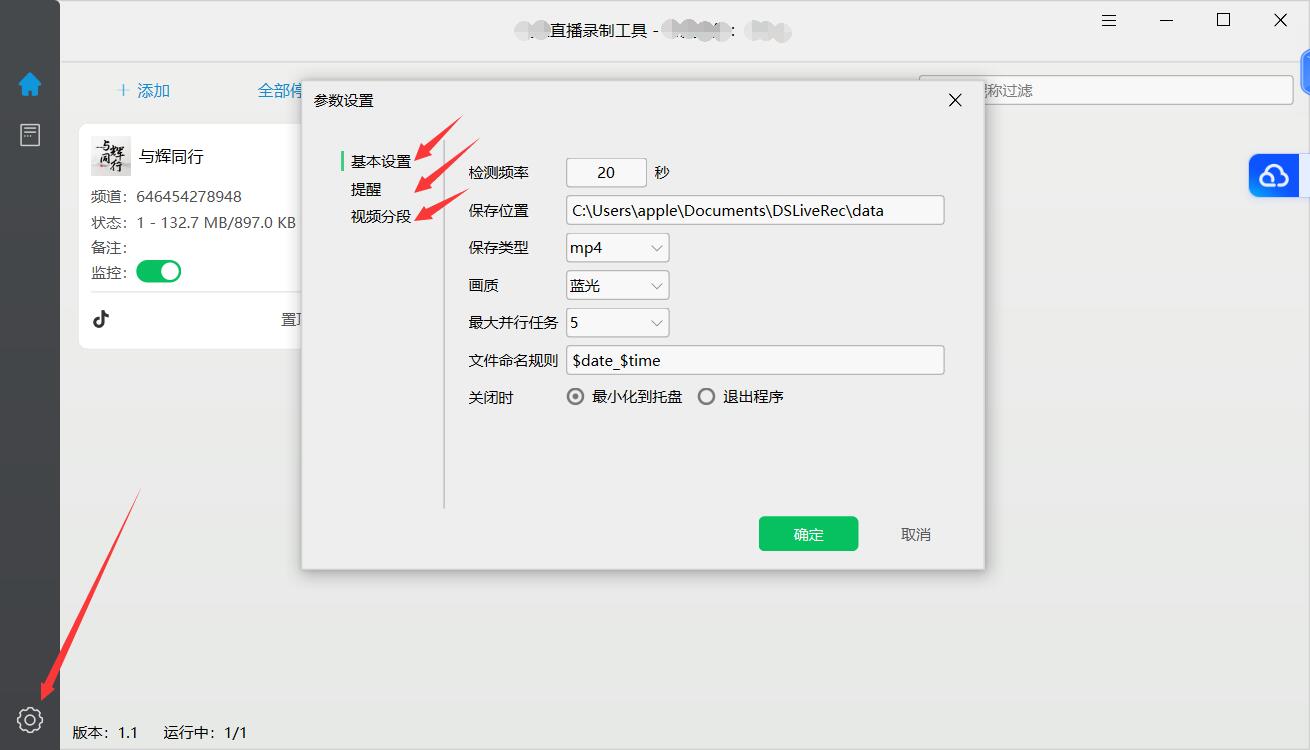Open settings via the gear icon
This screenshot has width=1310, height=750.
(30, 719)
